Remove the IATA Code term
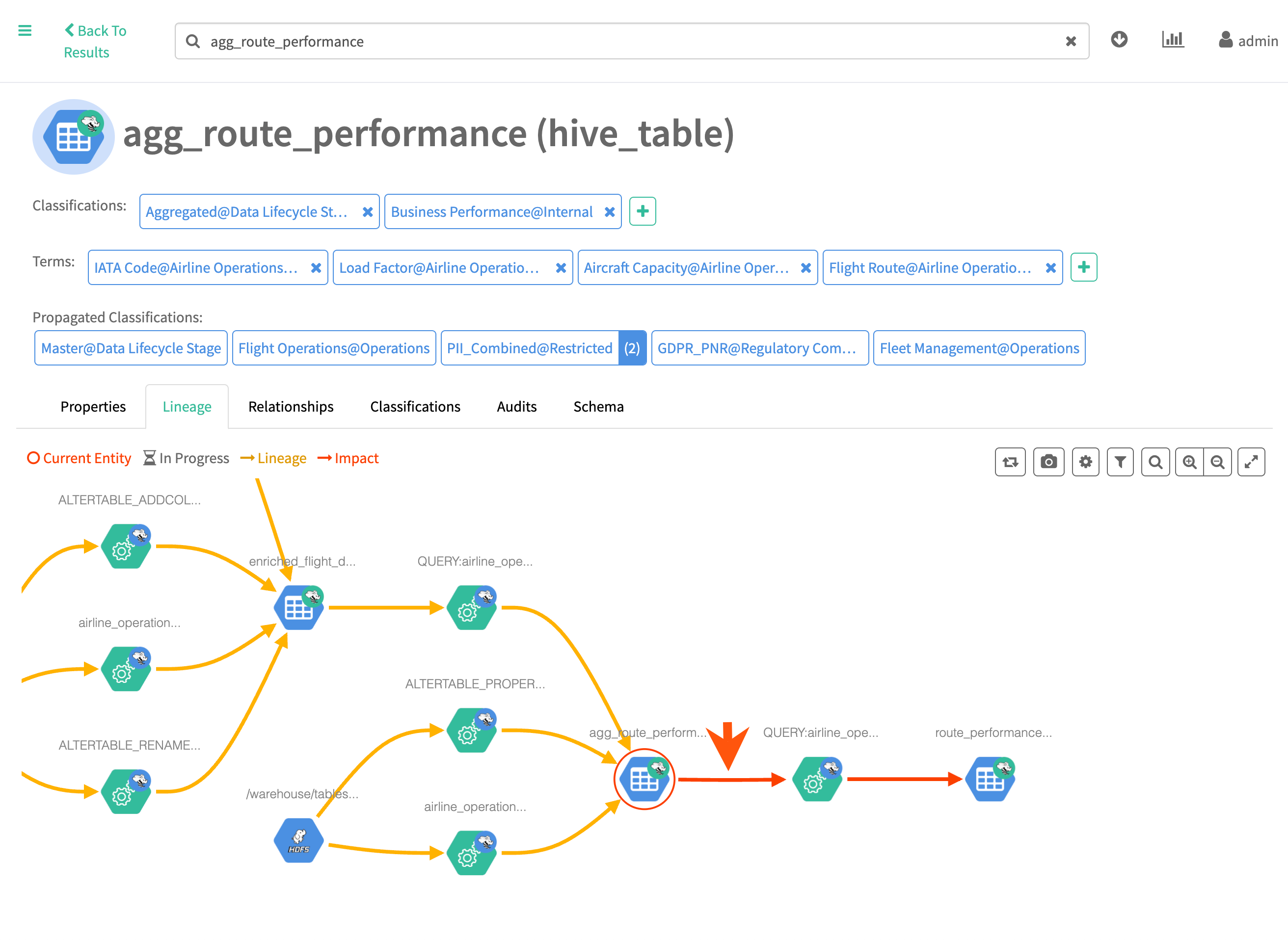 click(x=316, y=267)
